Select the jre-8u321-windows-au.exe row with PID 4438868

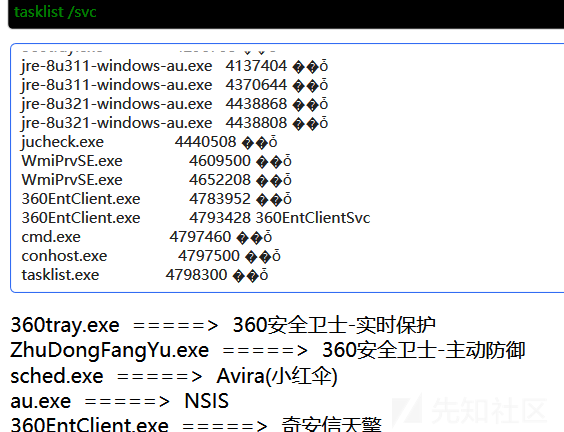(174, 104)
